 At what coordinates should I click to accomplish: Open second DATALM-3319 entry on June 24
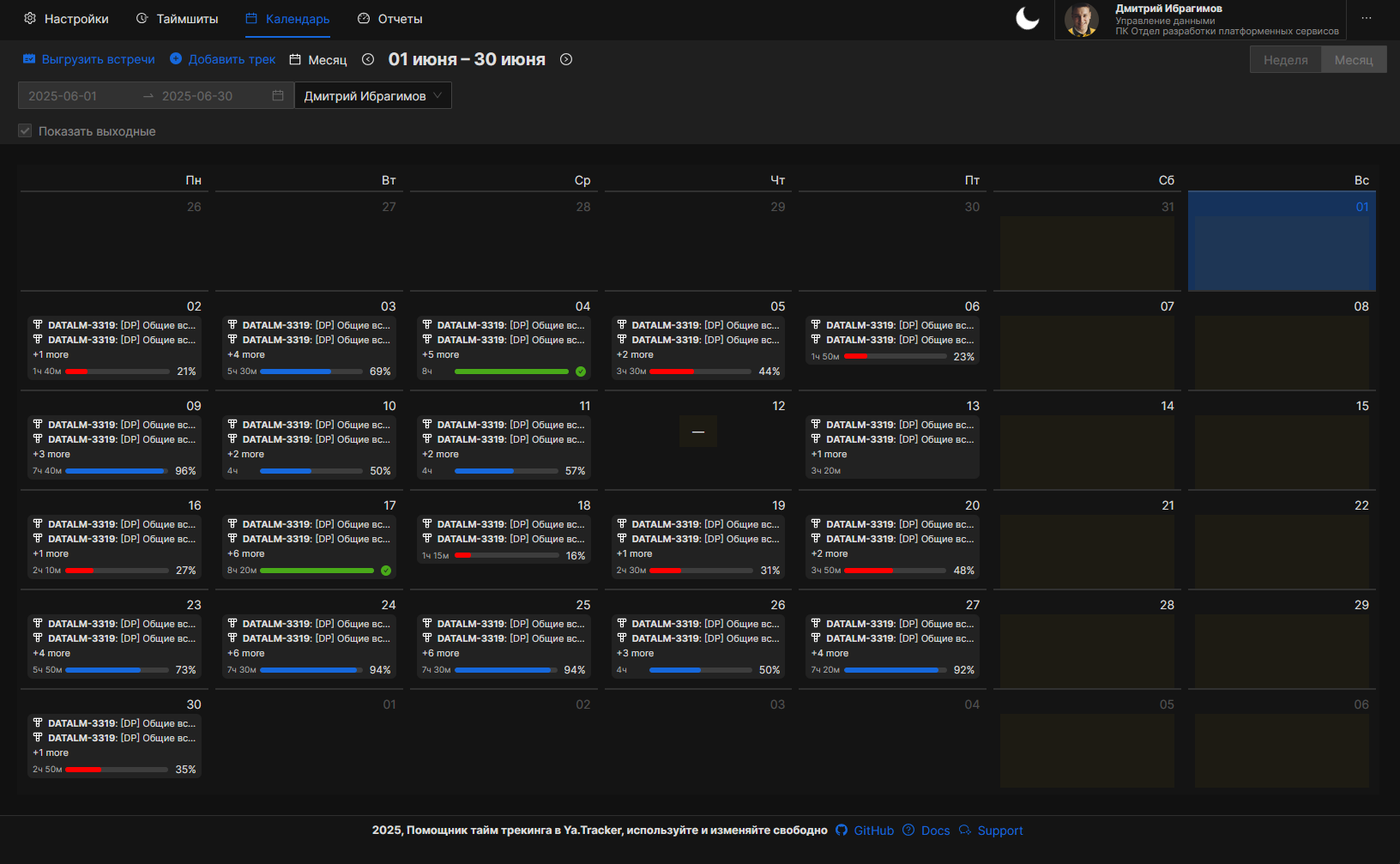tap(310, 638)
